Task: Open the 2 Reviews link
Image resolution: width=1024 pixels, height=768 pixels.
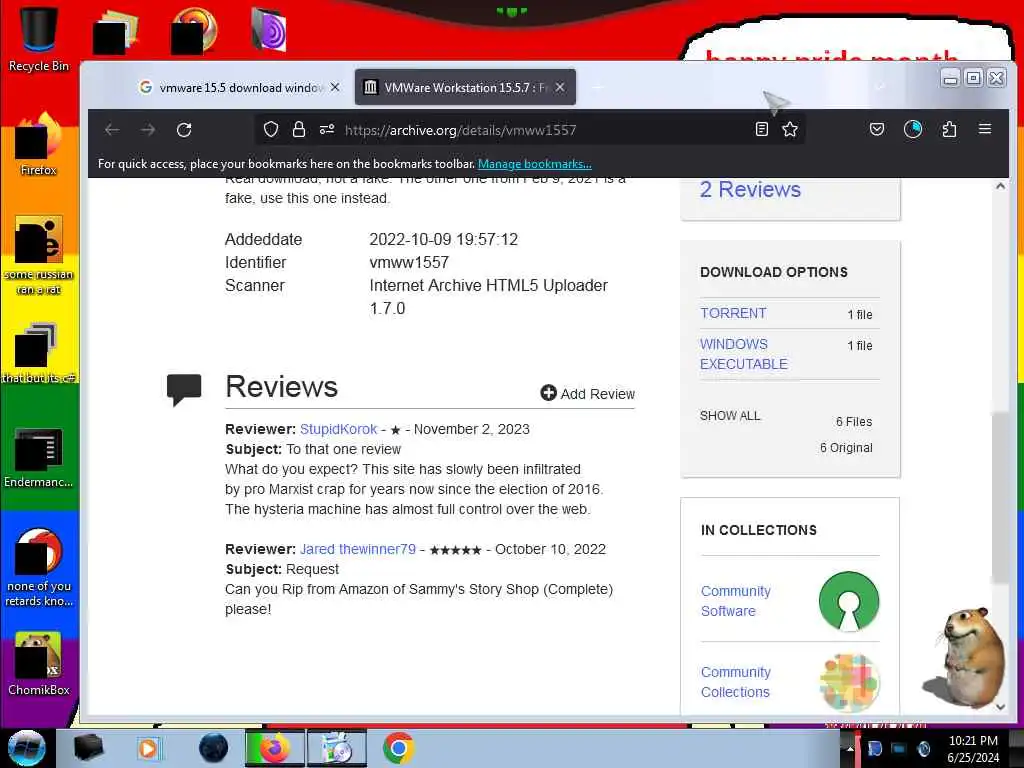Action: pos(750,189)
